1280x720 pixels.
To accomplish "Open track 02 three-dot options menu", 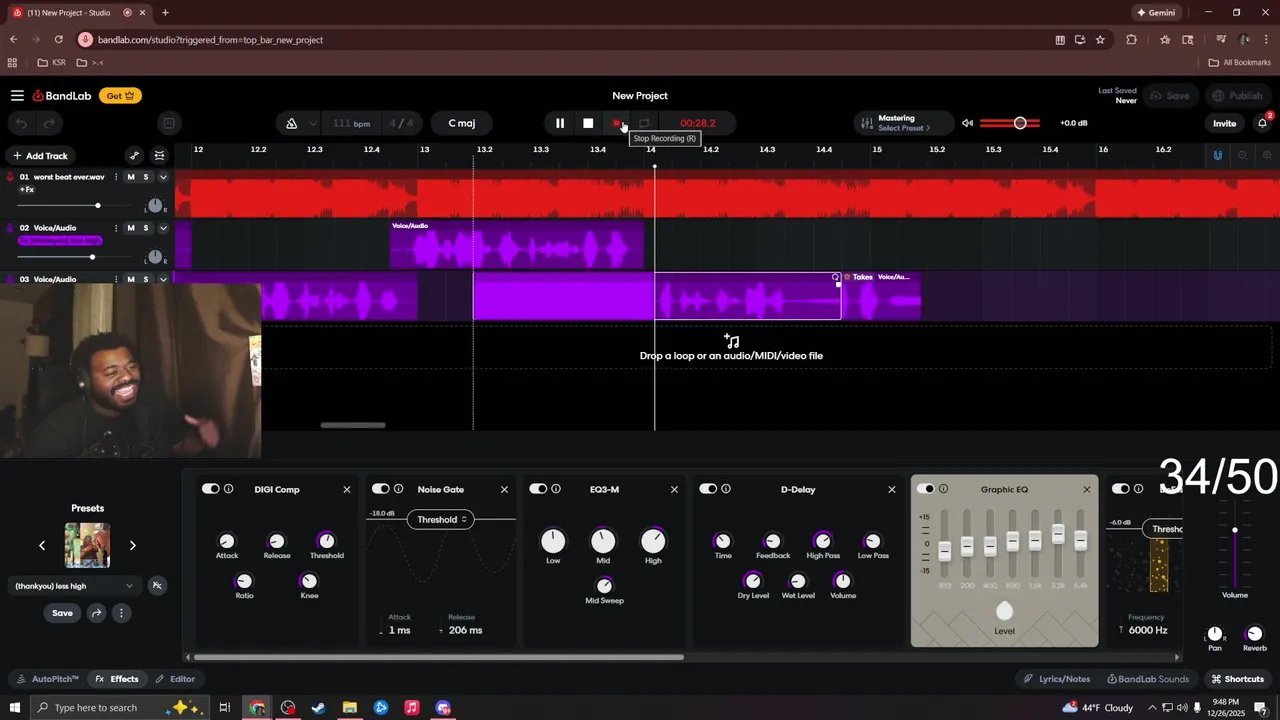I will click(x=116, y=228).
